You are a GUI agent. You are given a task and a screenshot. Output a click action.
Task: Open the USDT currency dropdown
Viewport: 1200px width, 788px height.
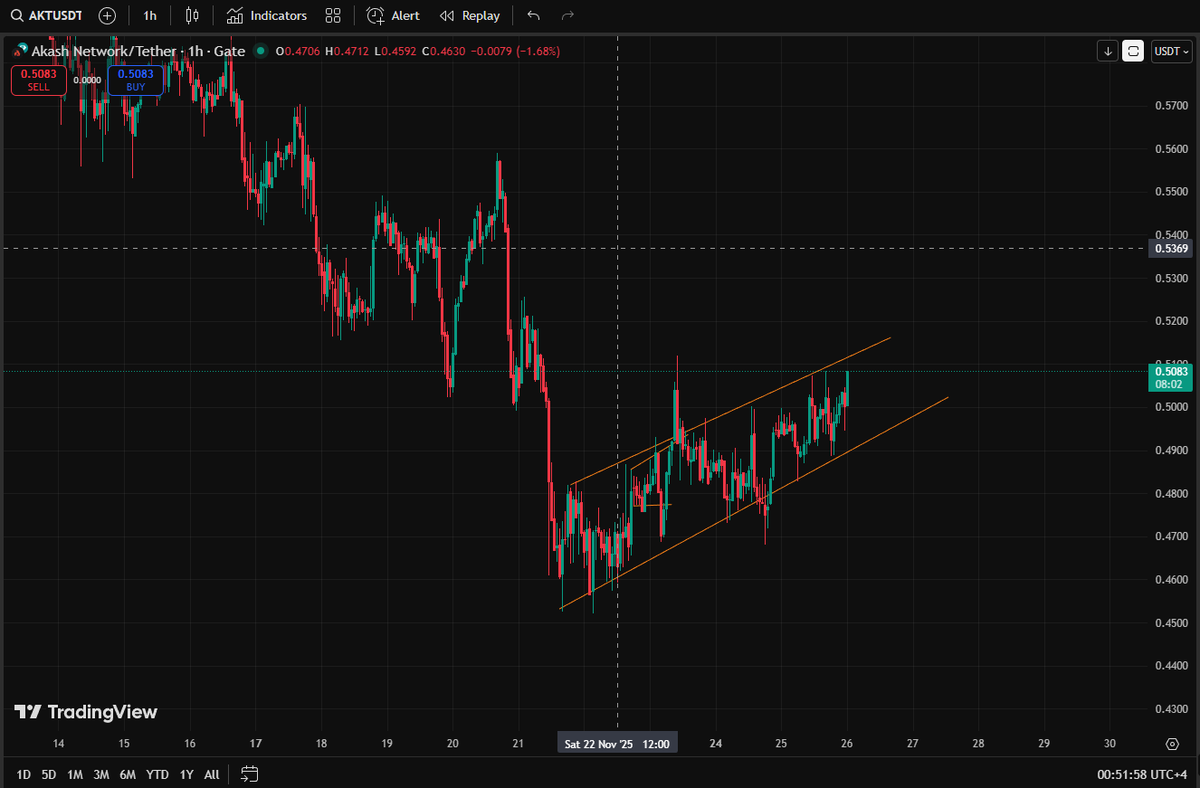point(1169,51)
